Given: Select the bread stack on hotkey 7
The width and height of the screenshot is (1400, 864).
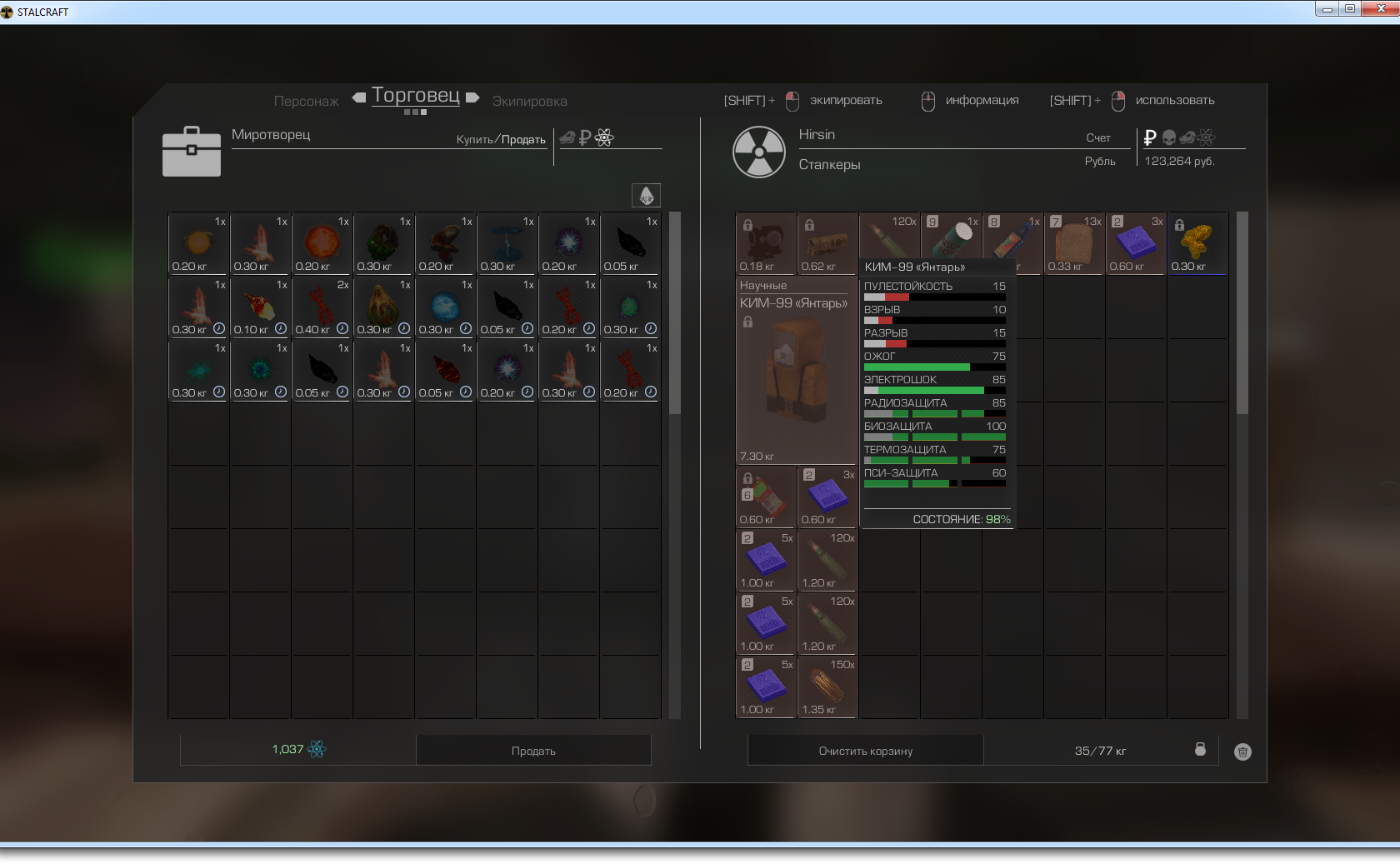Looking at the screenshot, I should pos(1074,243).
